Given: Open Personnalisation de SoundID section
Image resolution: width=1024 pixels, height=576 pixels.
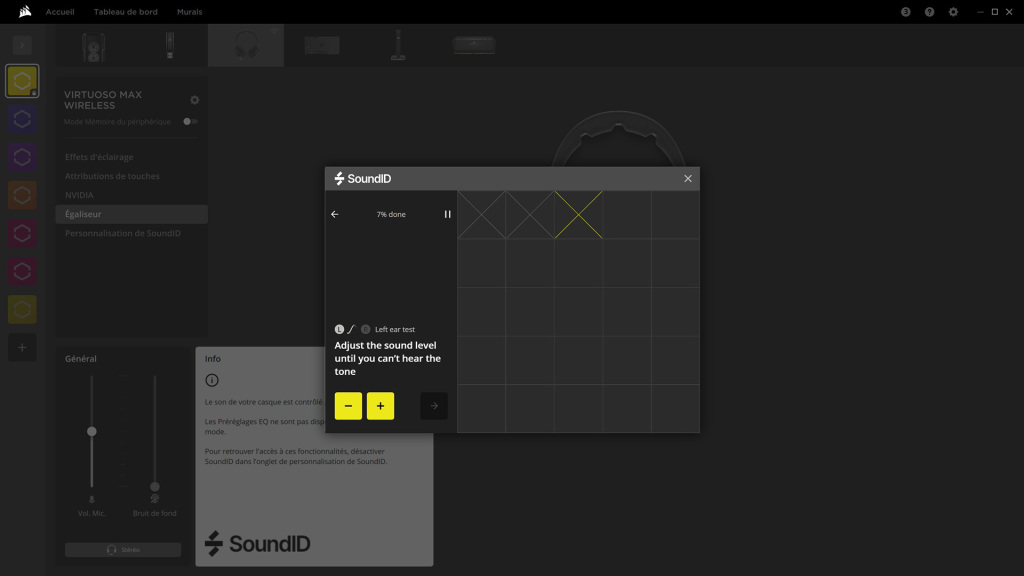Looking at the screenshot, I should pyautogui.click(x=123, y=233).
